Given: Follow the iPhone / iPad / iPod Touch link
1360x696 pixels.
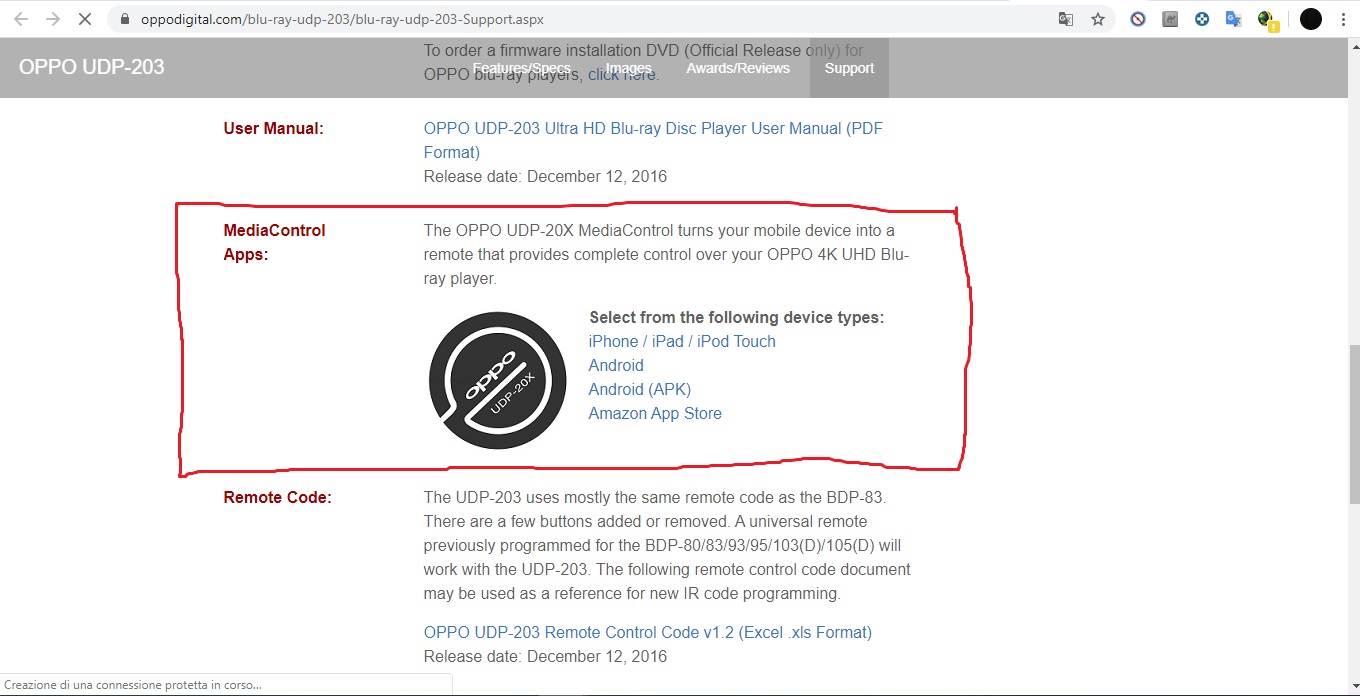Looking at the screenshot, I should pyautogui.click(x=682, y=341).
